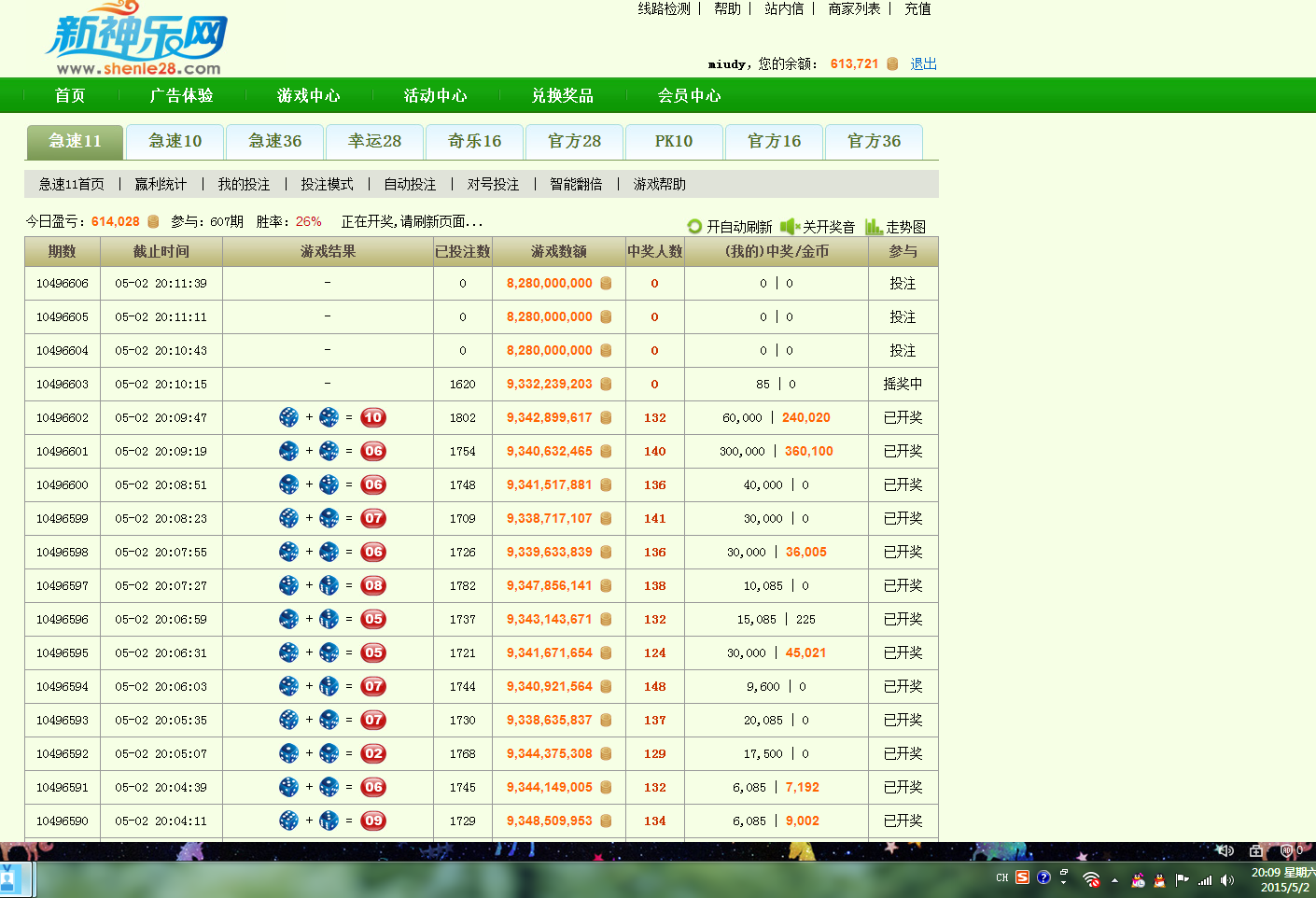Click 线路检测 link at top

(664, 8)
